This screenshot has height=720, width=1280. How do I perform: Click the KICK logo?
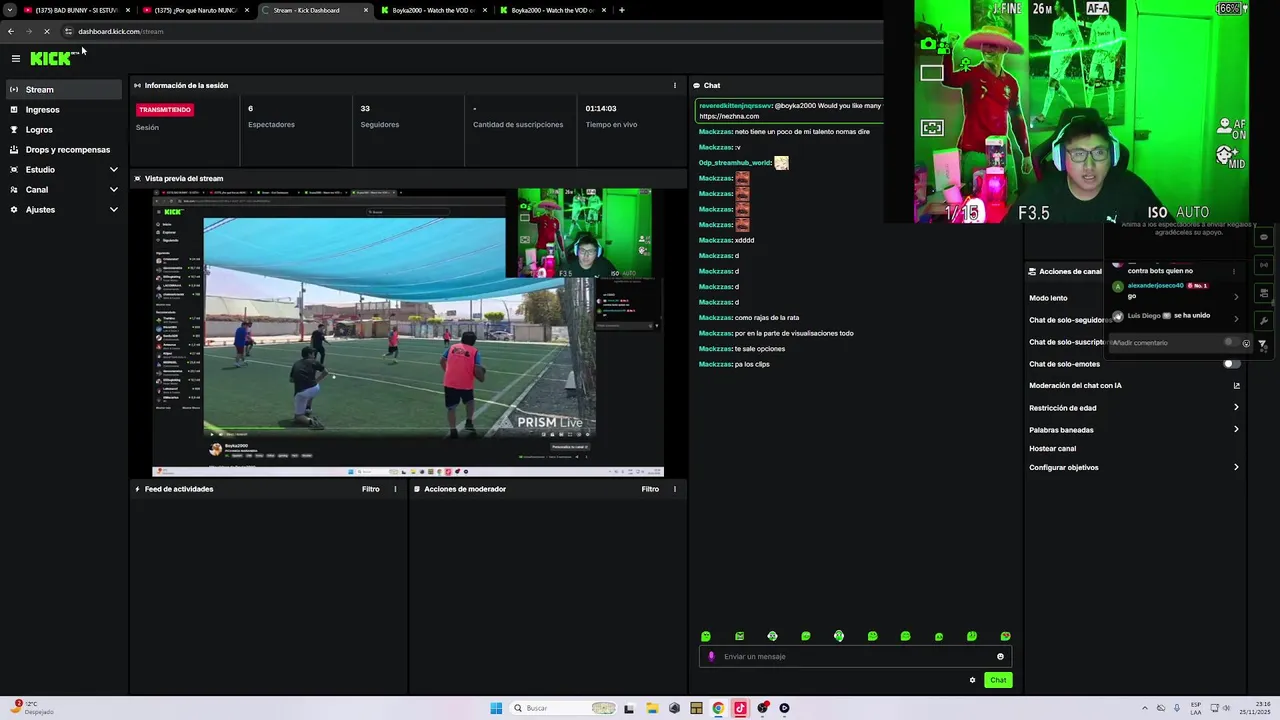(x=51, y=59)
